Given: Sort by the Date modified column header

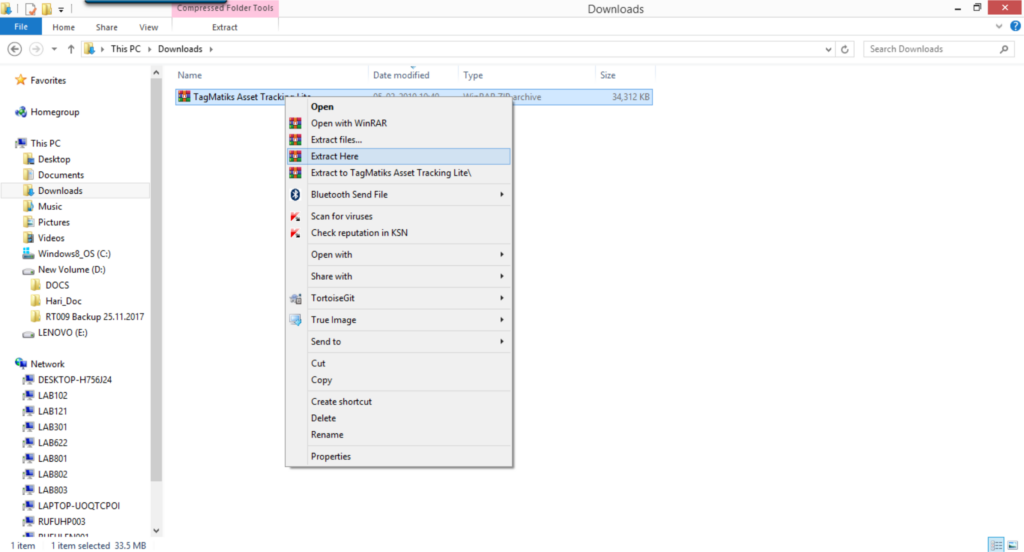Looking at the screenshot, I should click(x=401, y=75).
